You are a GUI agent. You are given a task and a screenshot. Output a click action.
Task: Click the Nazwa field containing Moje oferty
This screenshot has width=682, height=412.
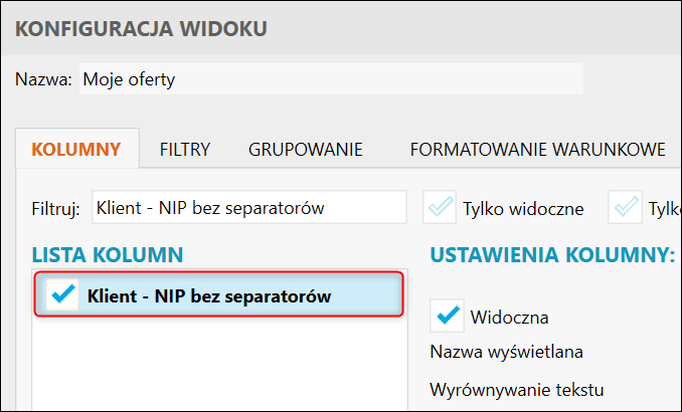tap(330, 79)
